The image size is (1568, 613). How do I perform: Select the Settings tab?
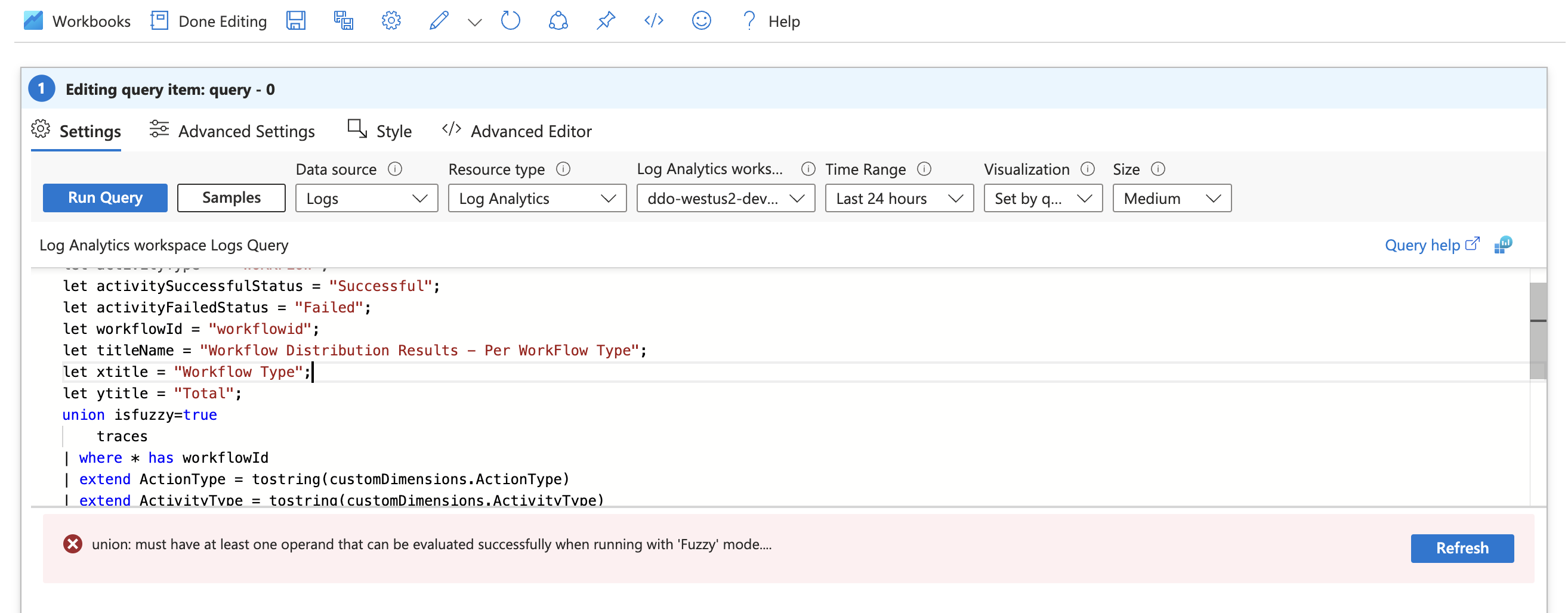tap(76, 131)
